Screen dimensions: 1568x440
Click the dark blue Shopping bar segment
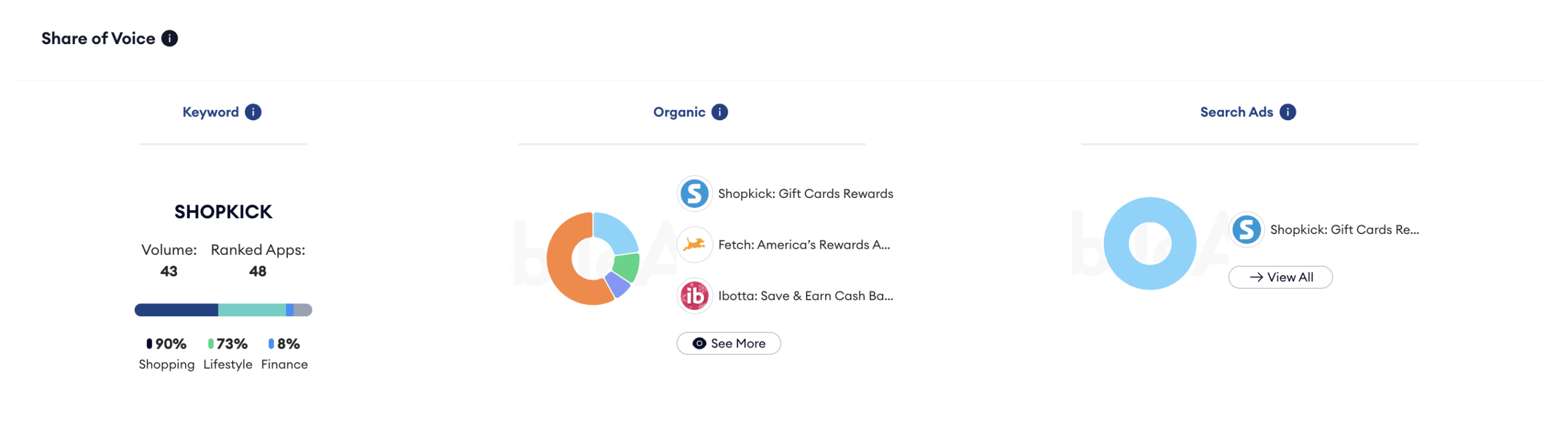(x=176, y=310)
